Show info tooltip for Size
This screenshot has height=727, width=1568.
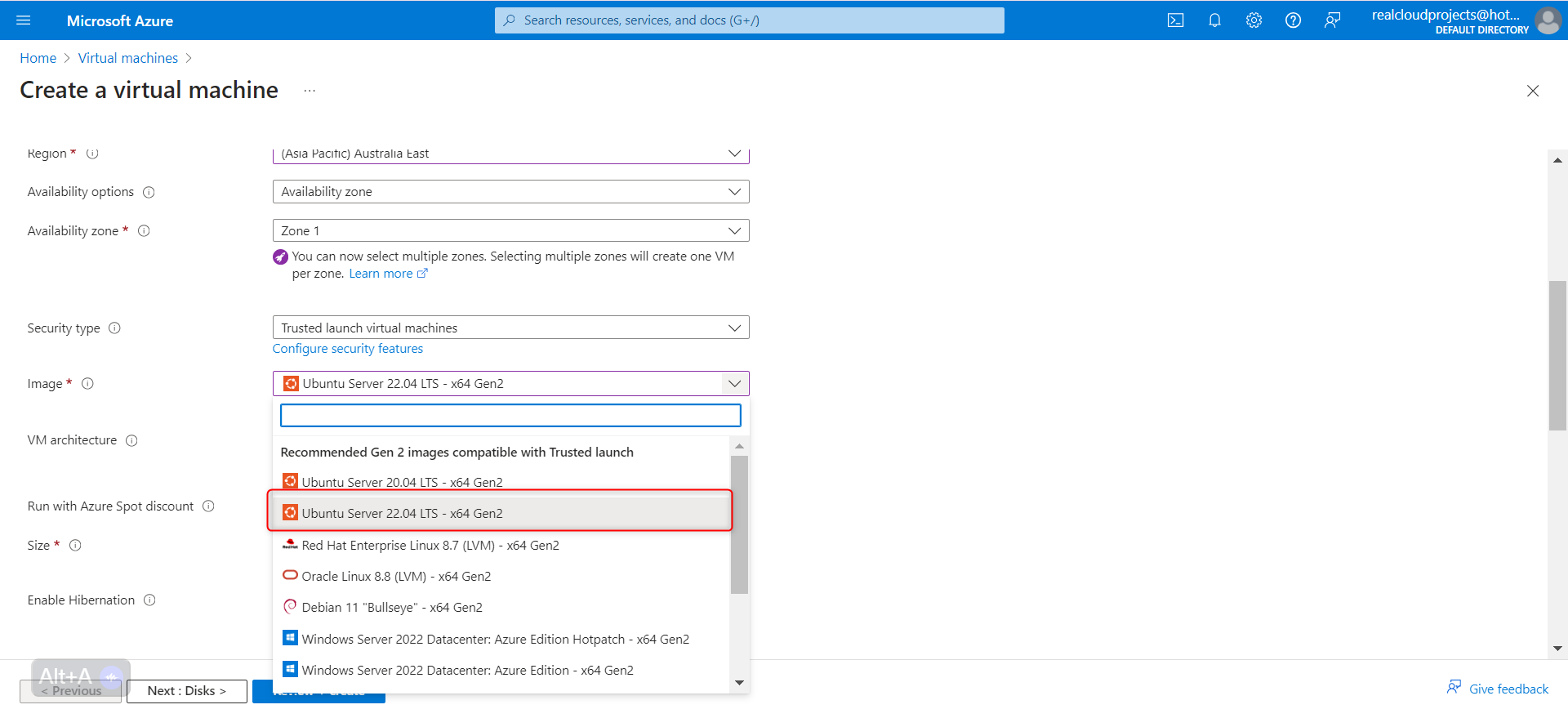coord(75,546)
